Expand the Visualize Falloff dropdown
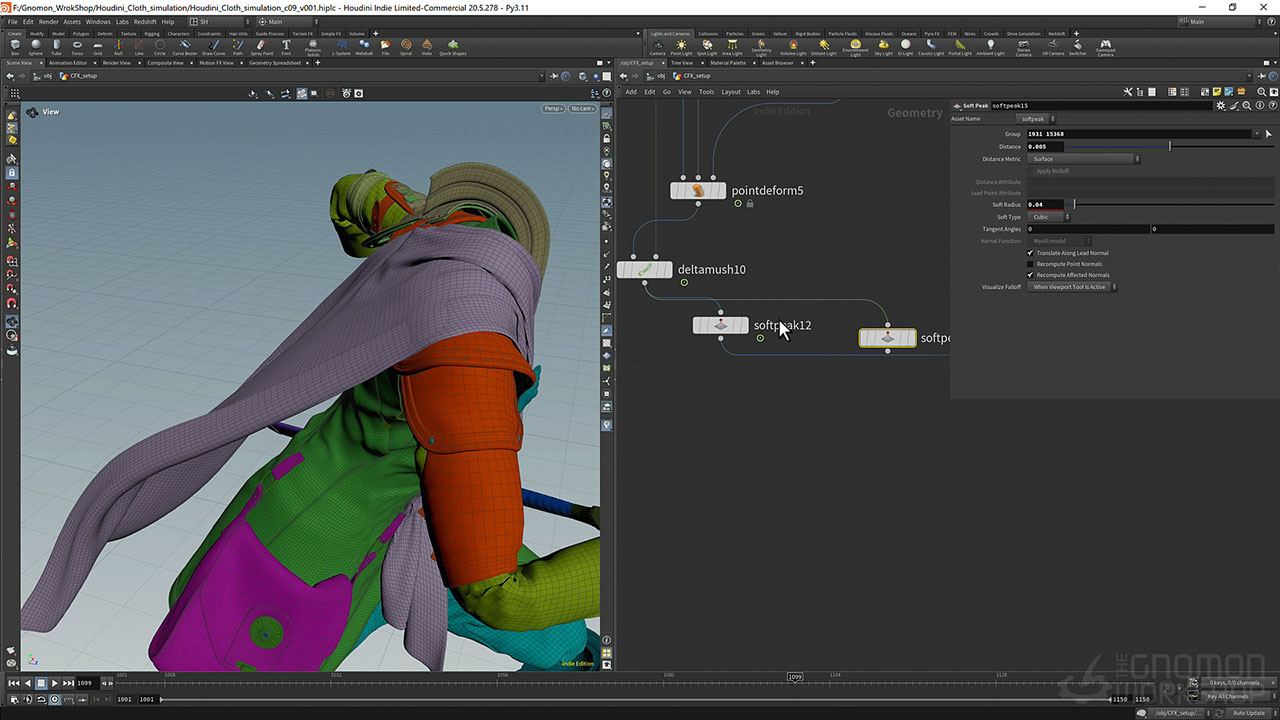 [x=1074, y=287]
